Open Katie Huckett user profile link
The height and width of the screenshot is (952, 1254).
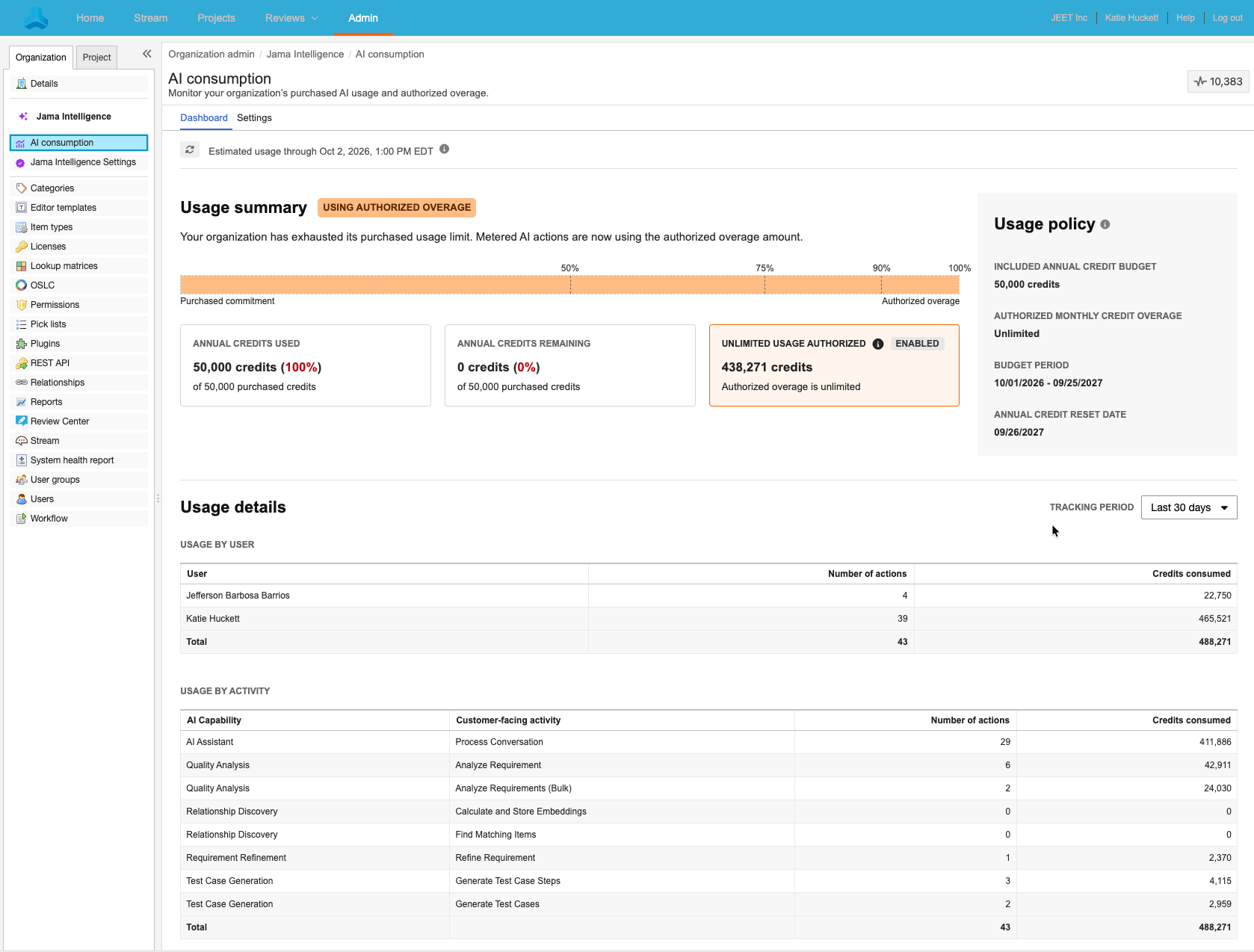coord(1131,18)
